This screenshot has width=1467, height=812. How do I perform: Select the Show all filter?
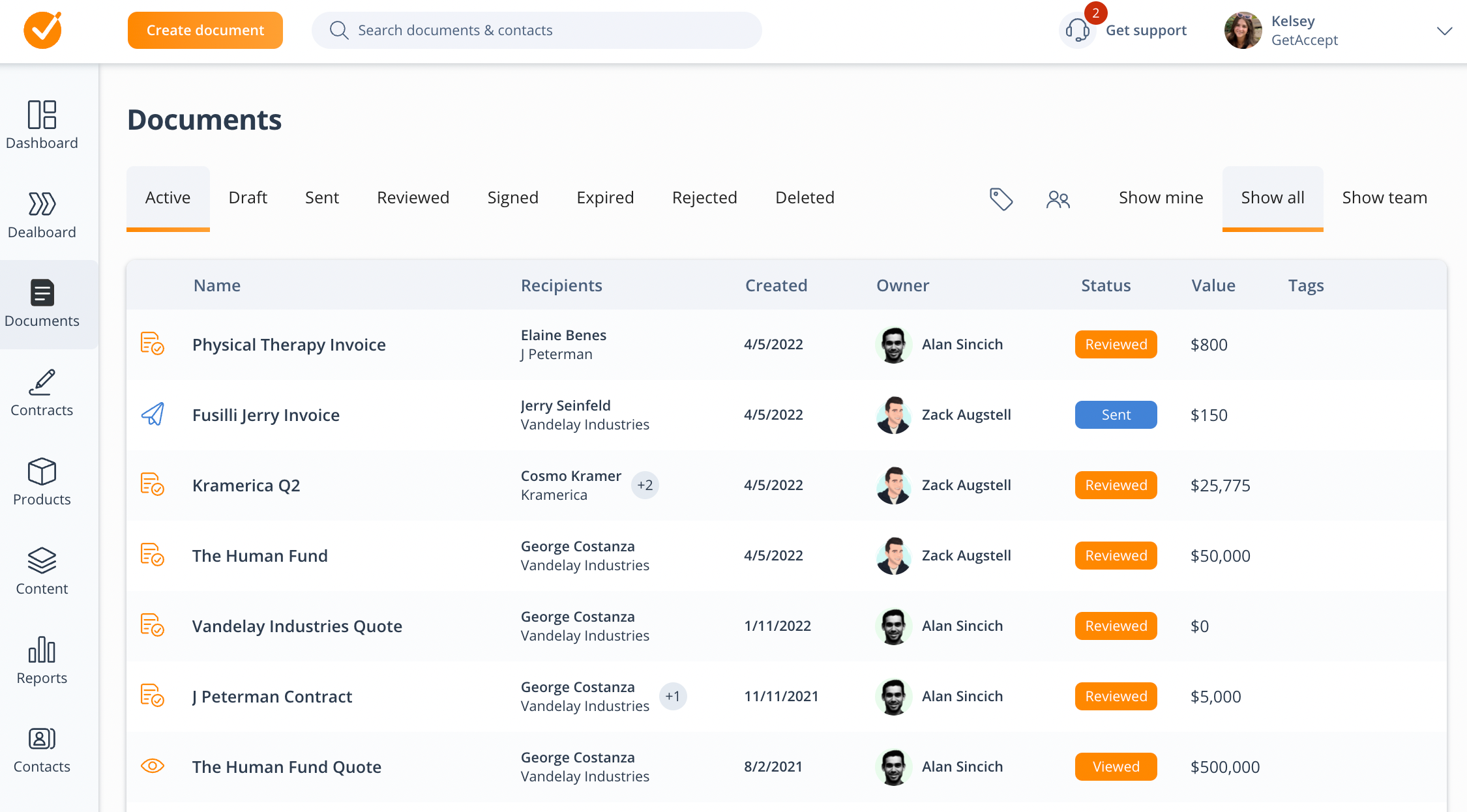click(1272, 197)
